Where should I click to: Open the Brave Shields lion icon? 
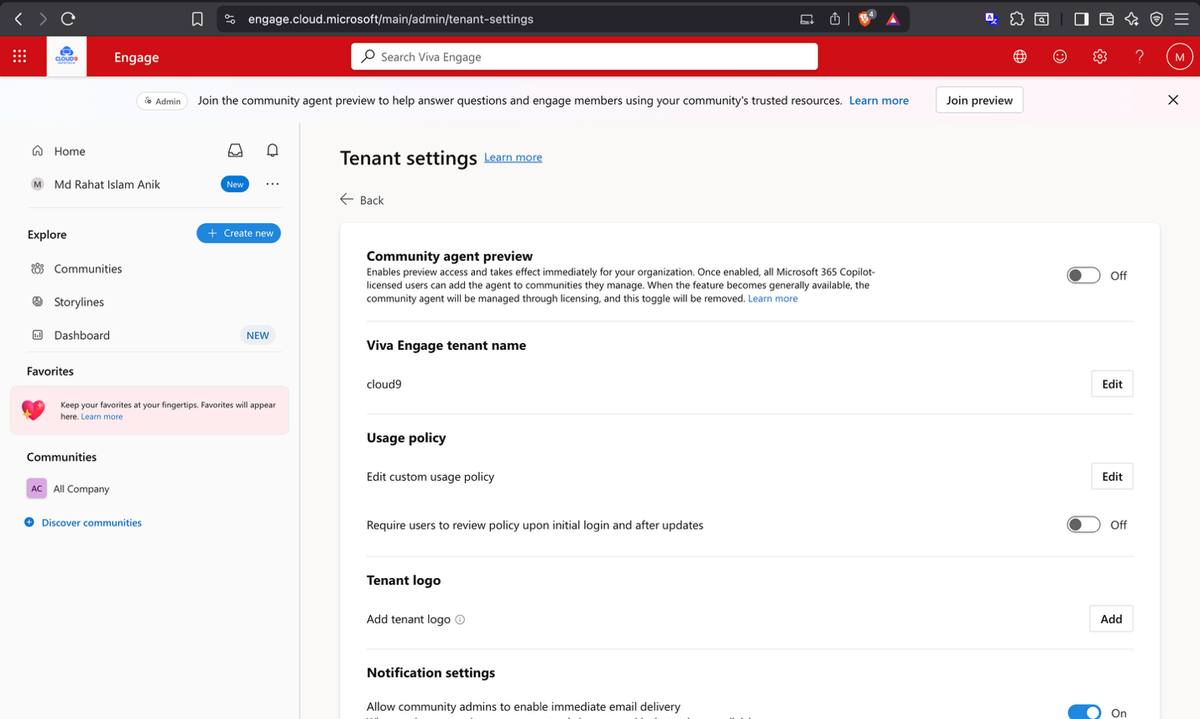tap(867, 18)
